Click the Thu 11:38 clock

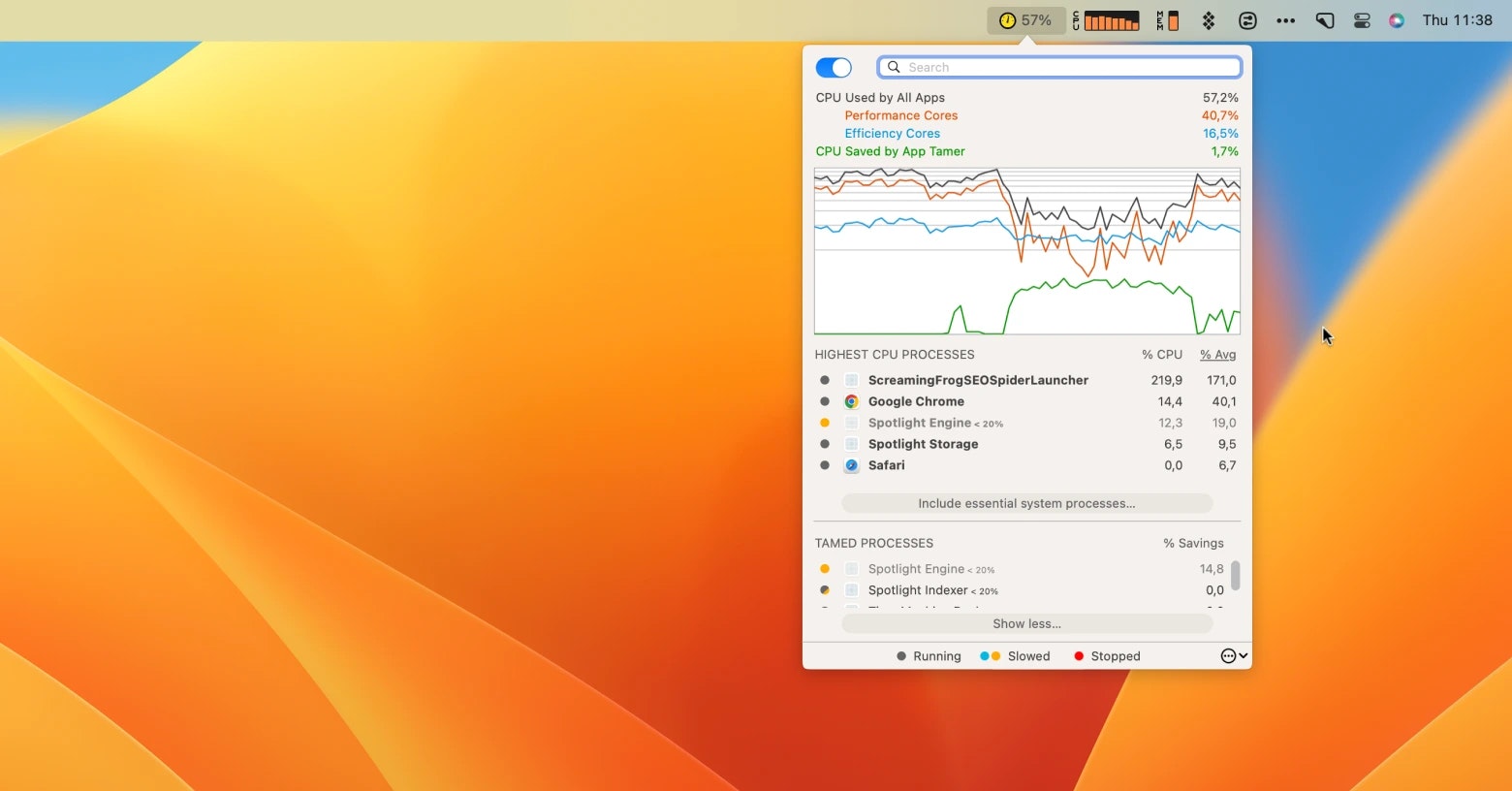(x=1458, y=20)
